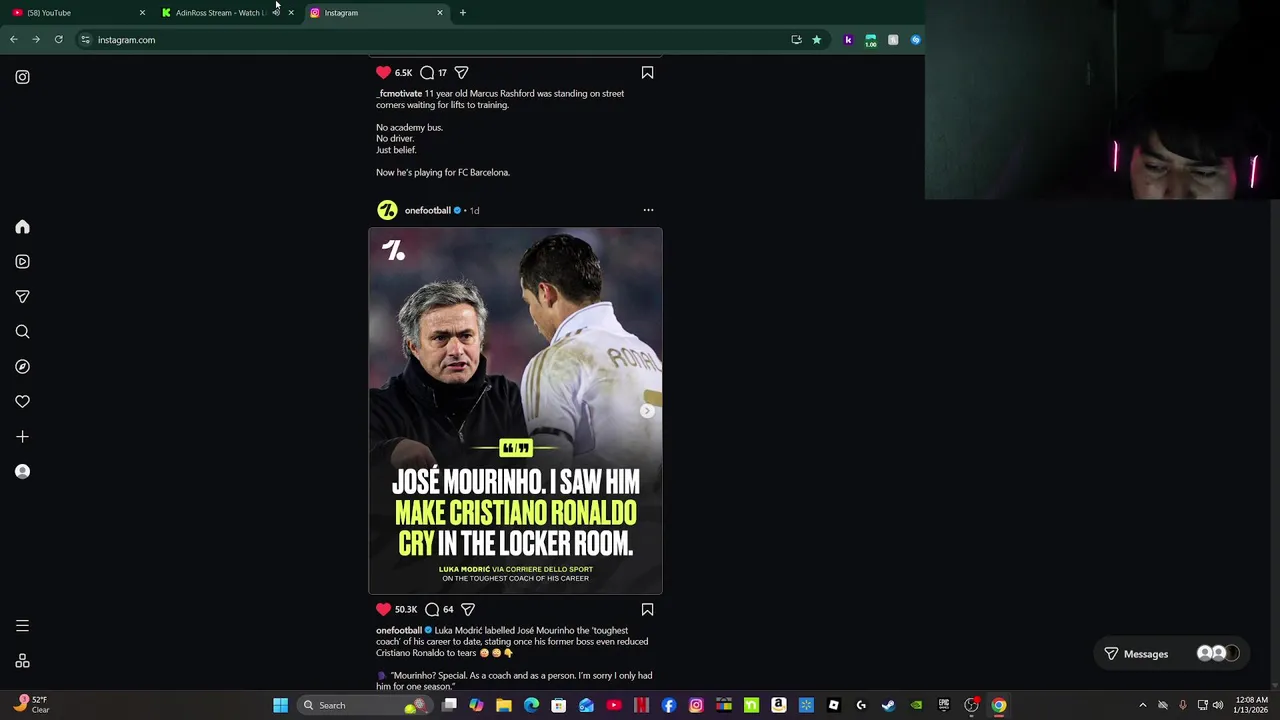The image size is (1280, 720).
Task: Open Notifications heart icon in sidebar
Action: (22, 402)
